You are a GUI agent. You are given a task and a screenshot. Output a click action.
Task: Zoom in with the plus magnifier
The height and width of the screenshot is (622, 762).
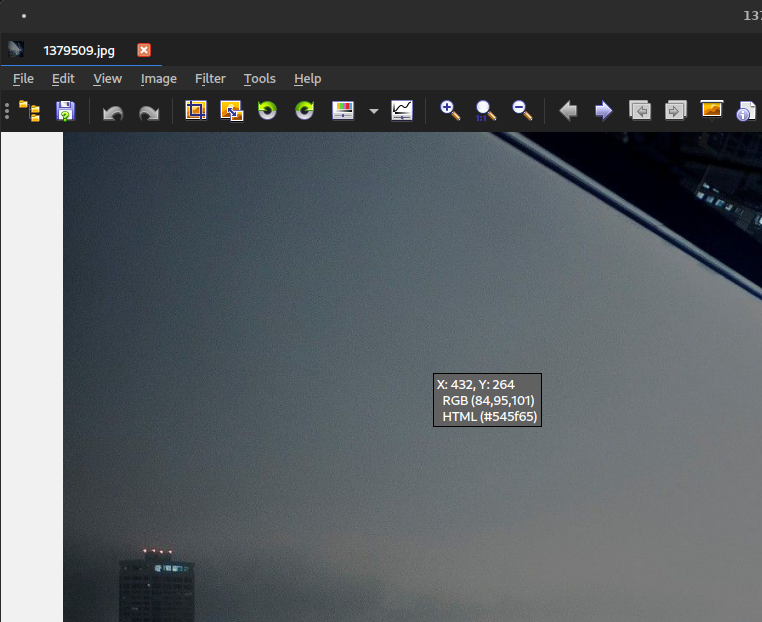click(x=450, y=111)
